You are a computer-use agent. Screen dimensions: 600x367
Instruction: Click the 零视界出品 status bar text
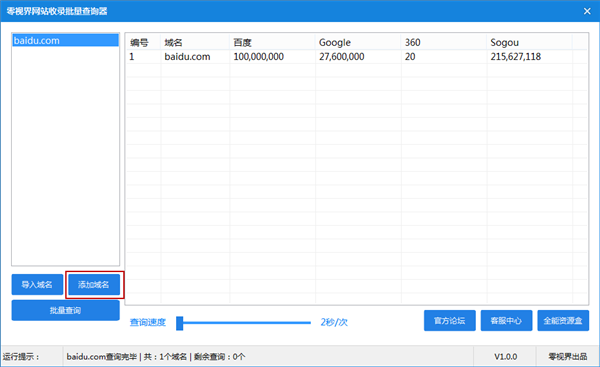[568, 357]
